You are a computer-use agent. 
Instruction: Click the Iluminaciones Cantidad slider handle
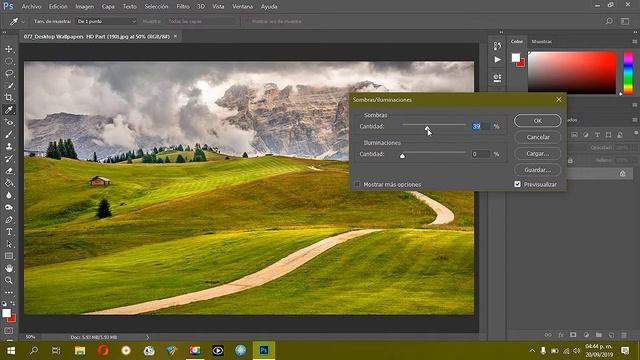[402, 156]
